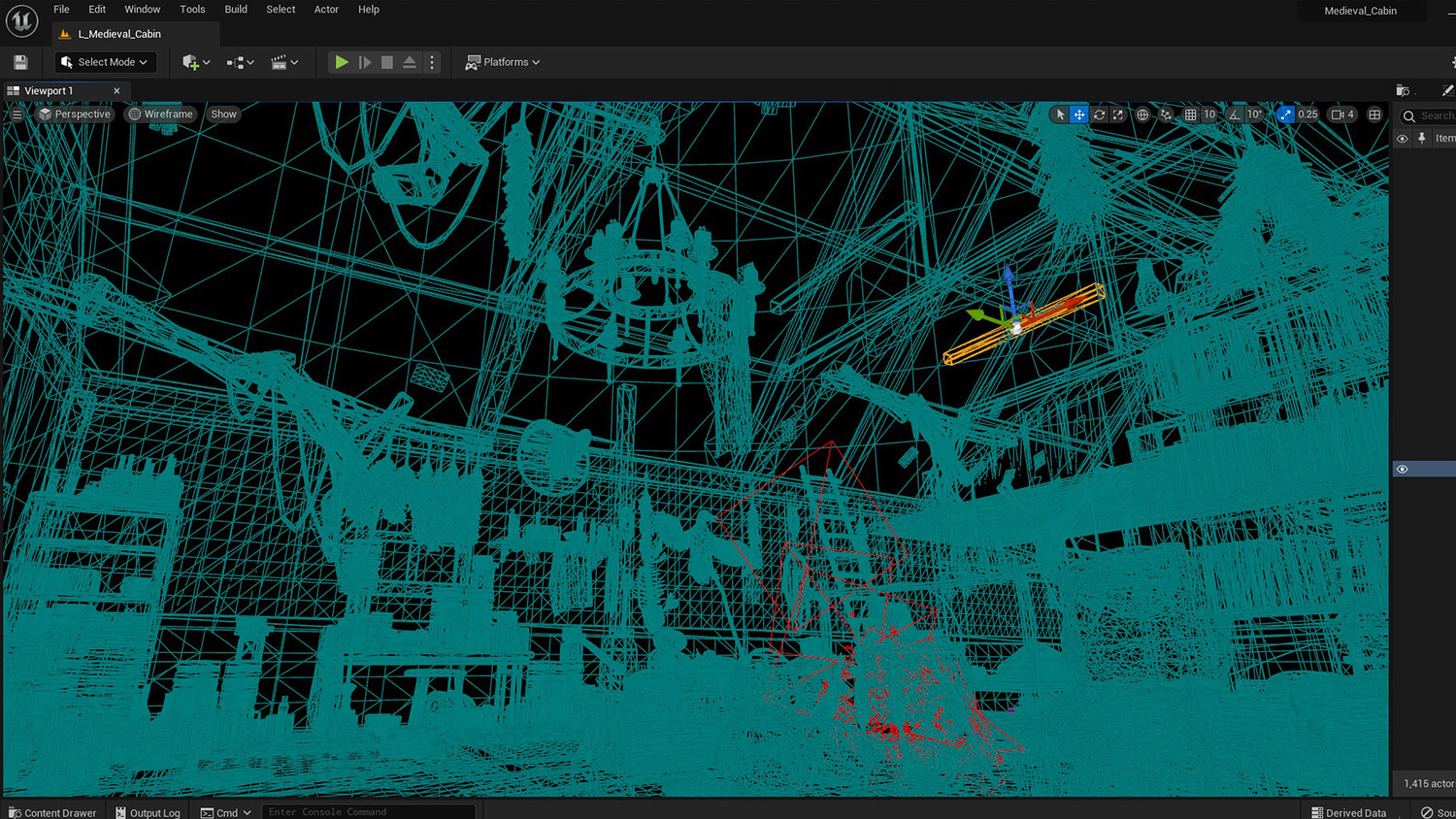Open the Perspective view type dropdown
The width and height of the screenshot is (1456, 819).
75,115
